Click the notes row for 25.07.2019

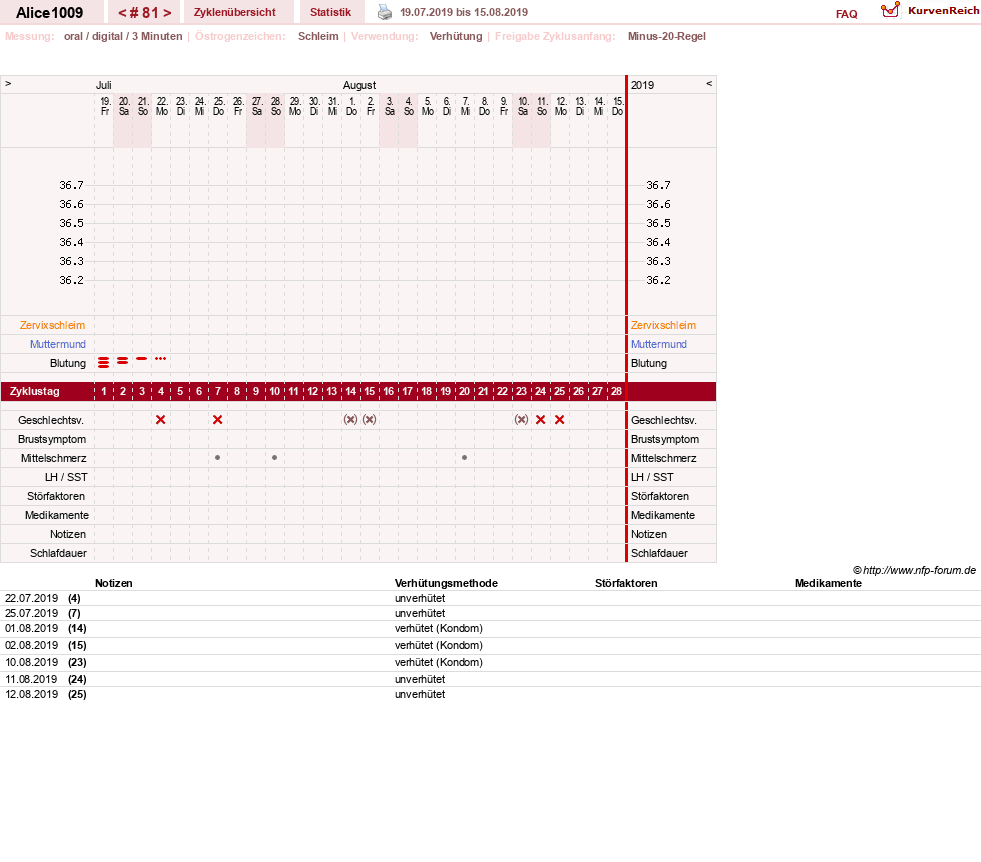pos(490,614)
